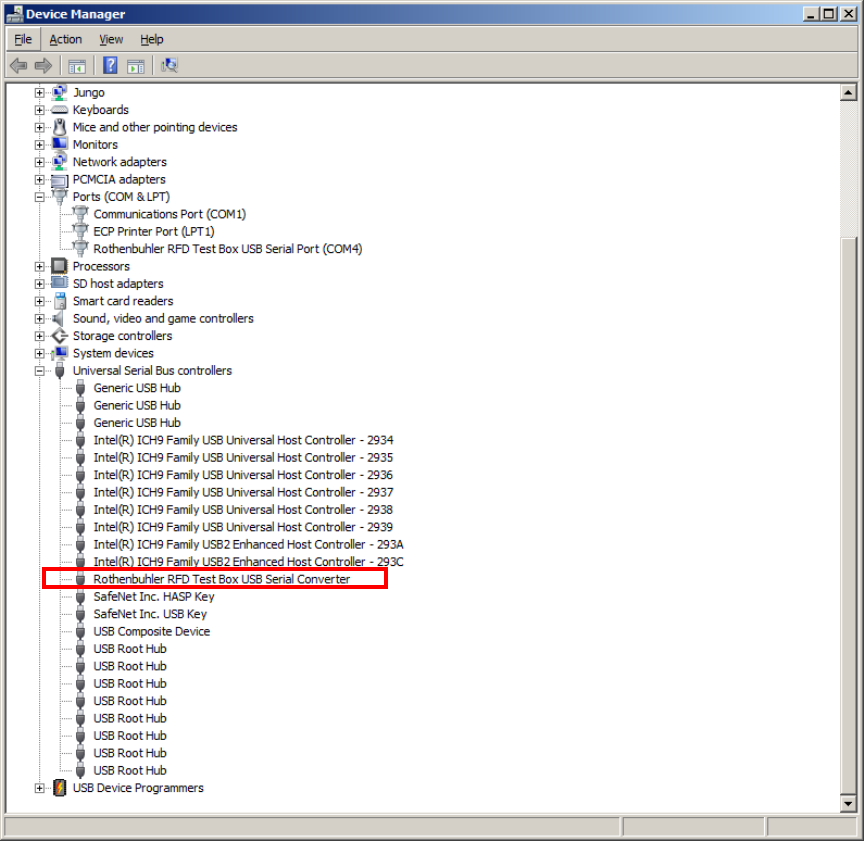Click the scroll down arrow
Viewport: 864px width, 841px height.
coord(848,804)
